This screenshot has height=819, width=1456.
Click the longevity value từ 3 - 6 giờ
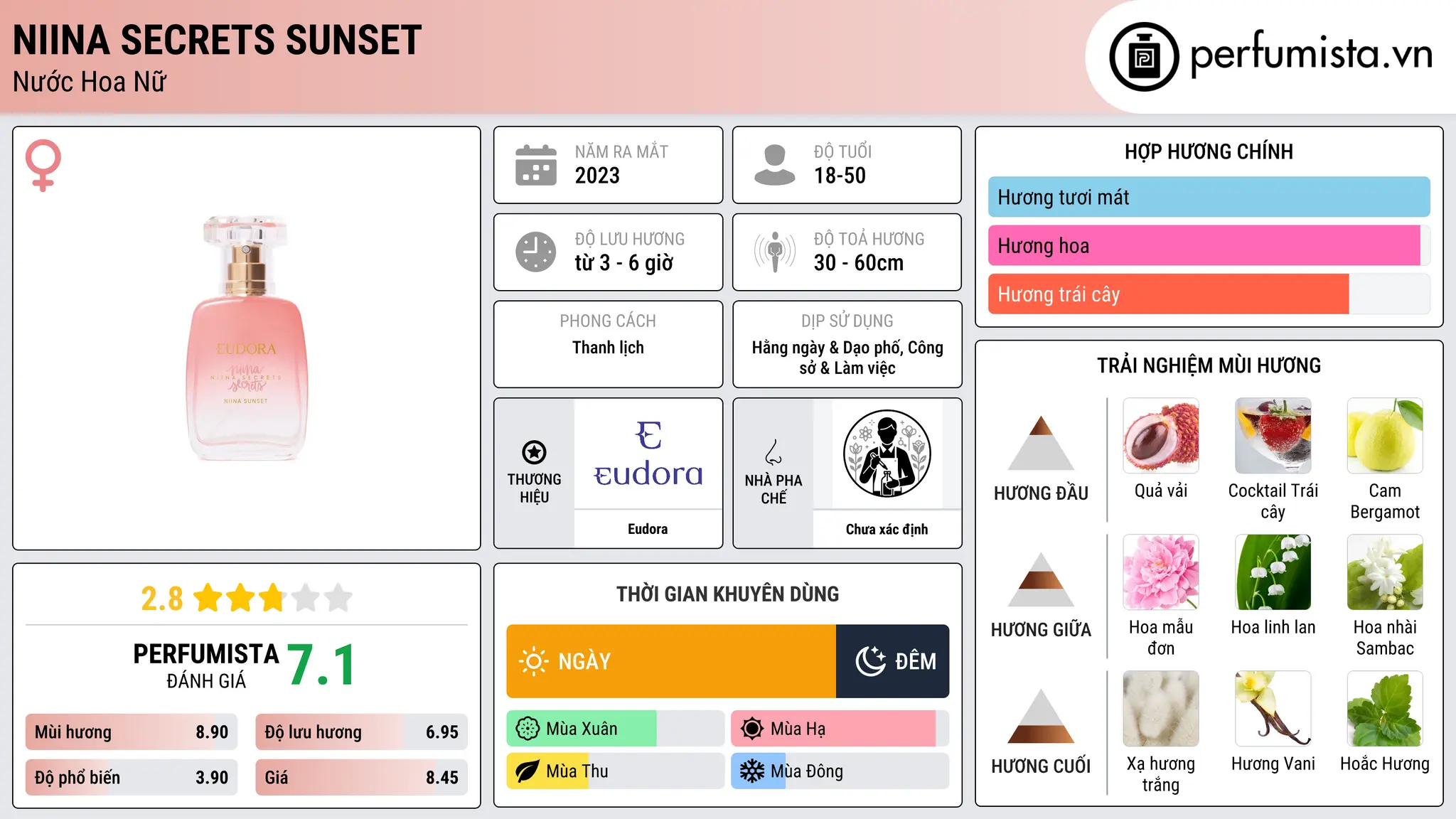[x=624, y=263]
